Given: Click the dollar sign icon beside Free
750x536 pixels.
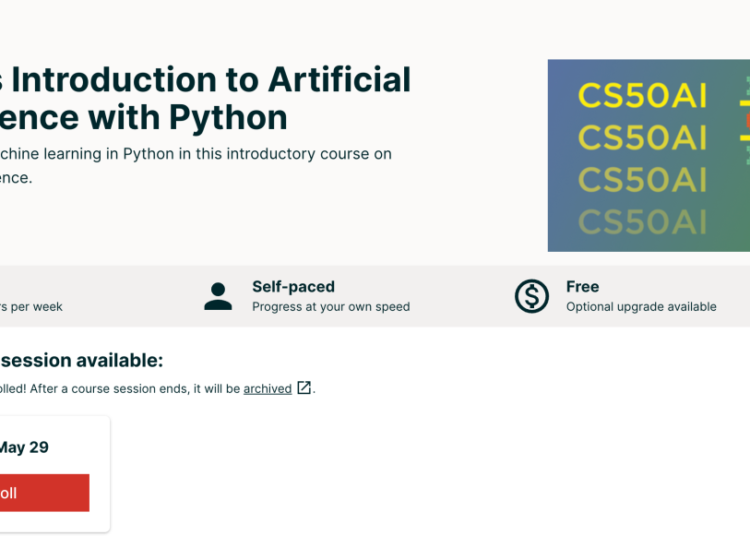Looking at the screenshot, I should pyautogui.click(x=532, y=296).
